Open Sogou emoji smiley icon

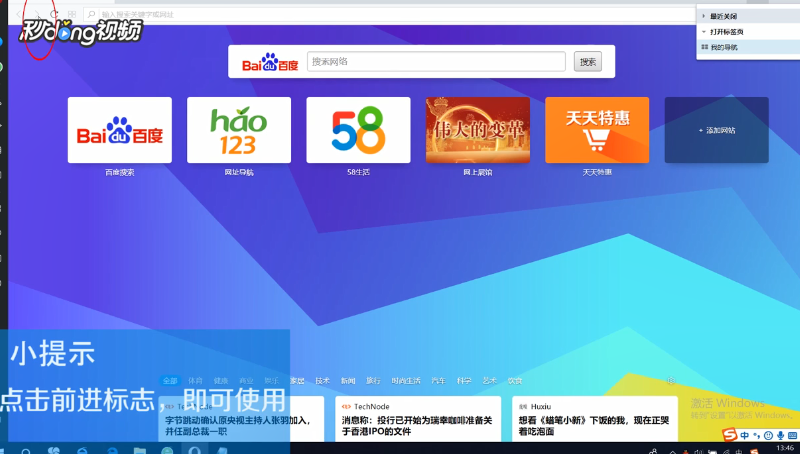coord(768,436)
